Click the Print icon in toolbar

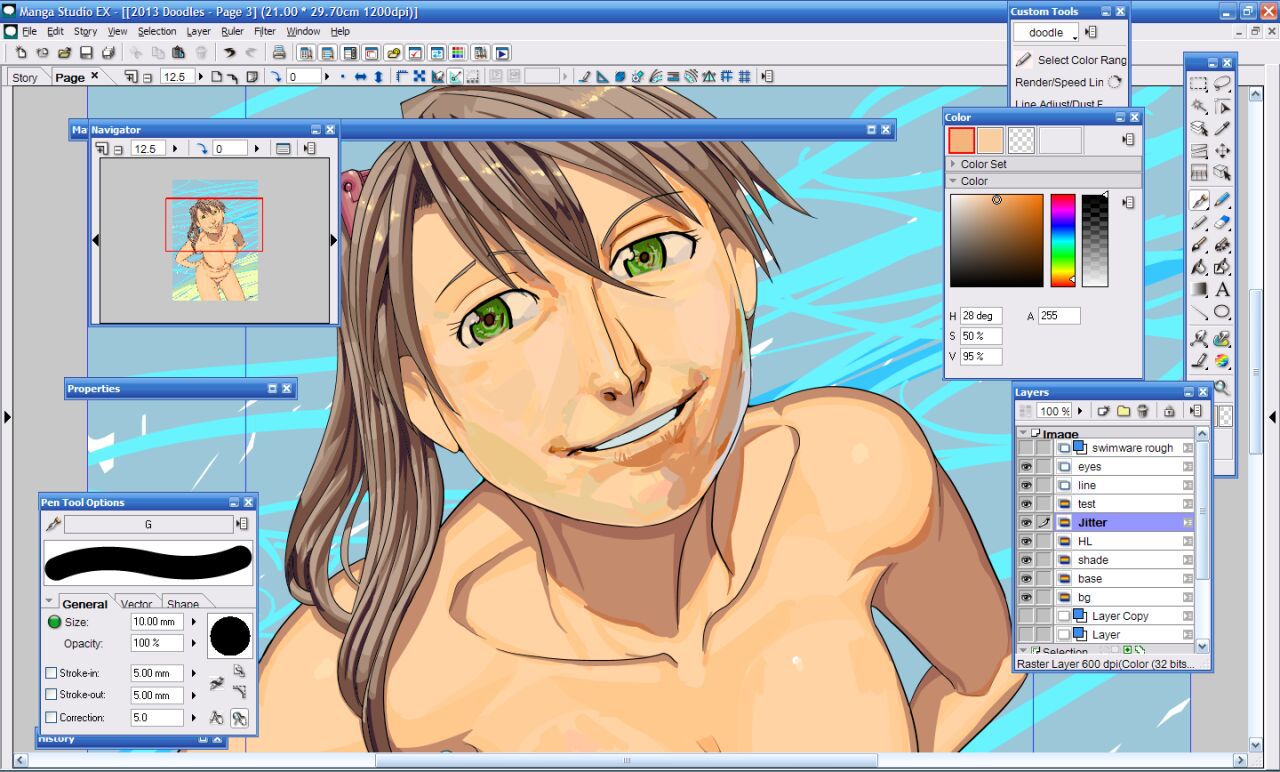coord(279,53)
